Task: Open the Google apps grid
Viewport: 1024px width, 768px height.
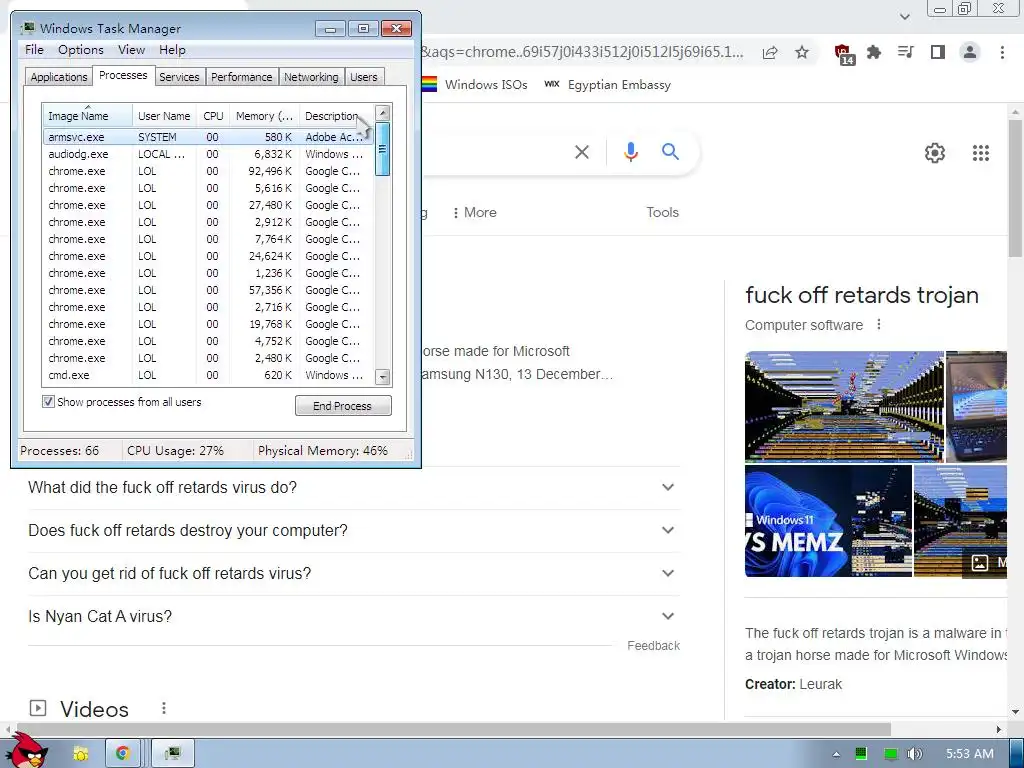Action: (981, 153)
